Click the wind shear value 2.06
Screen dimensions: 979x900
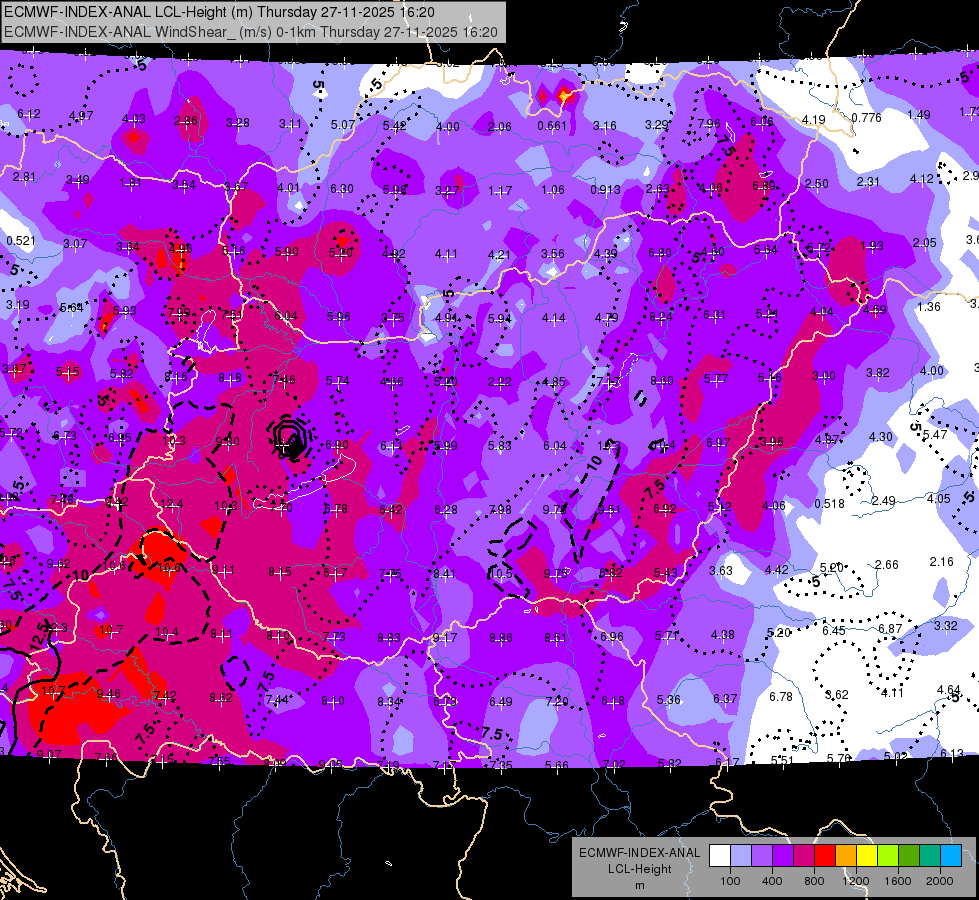499,127
